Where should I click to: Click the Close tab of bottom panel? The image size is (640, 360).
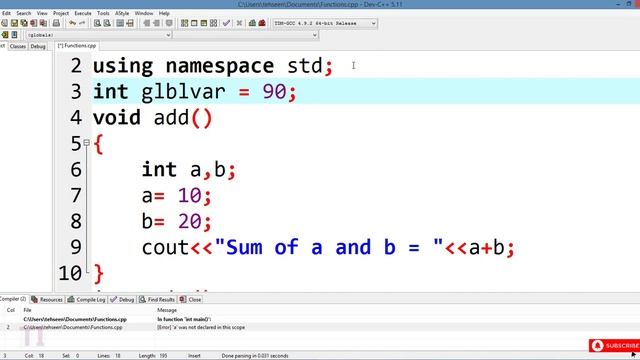pyautogui.click(x=191, y=300)
